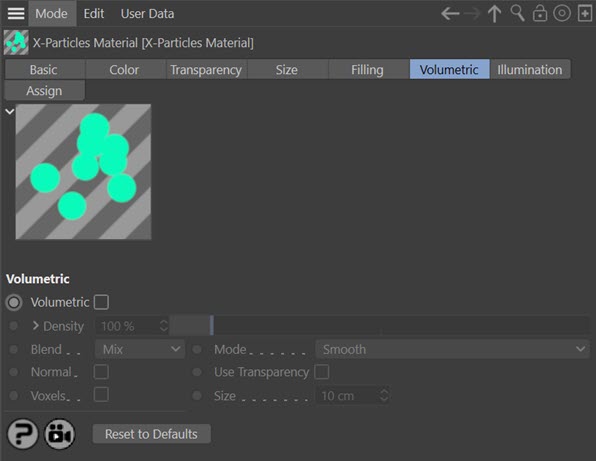Switch to the Basic tab
The height and width of the screenshot is (461, 596).
coord(44,70)
